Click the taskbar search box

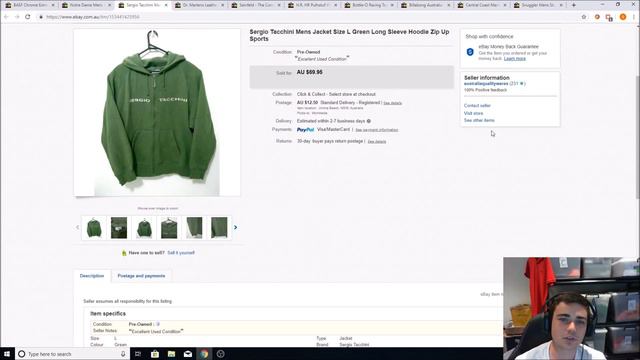72,354
